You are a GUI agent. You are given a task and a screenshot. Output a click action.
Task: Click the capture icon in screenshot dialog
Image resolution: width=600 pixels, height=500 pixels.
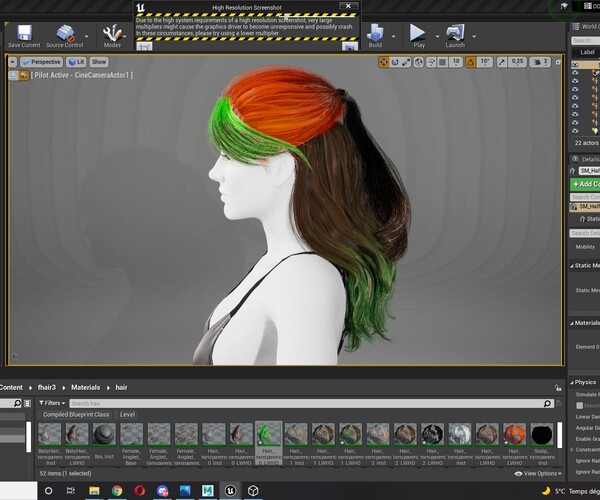[x=350, y=46]
